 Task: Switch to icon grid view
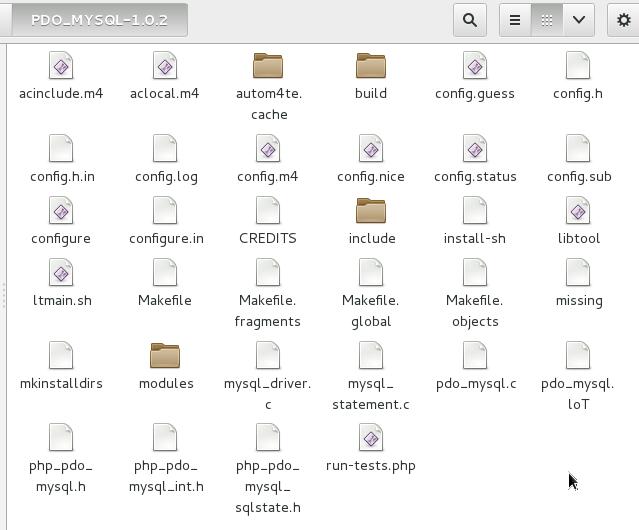click(x=547, y=20)
